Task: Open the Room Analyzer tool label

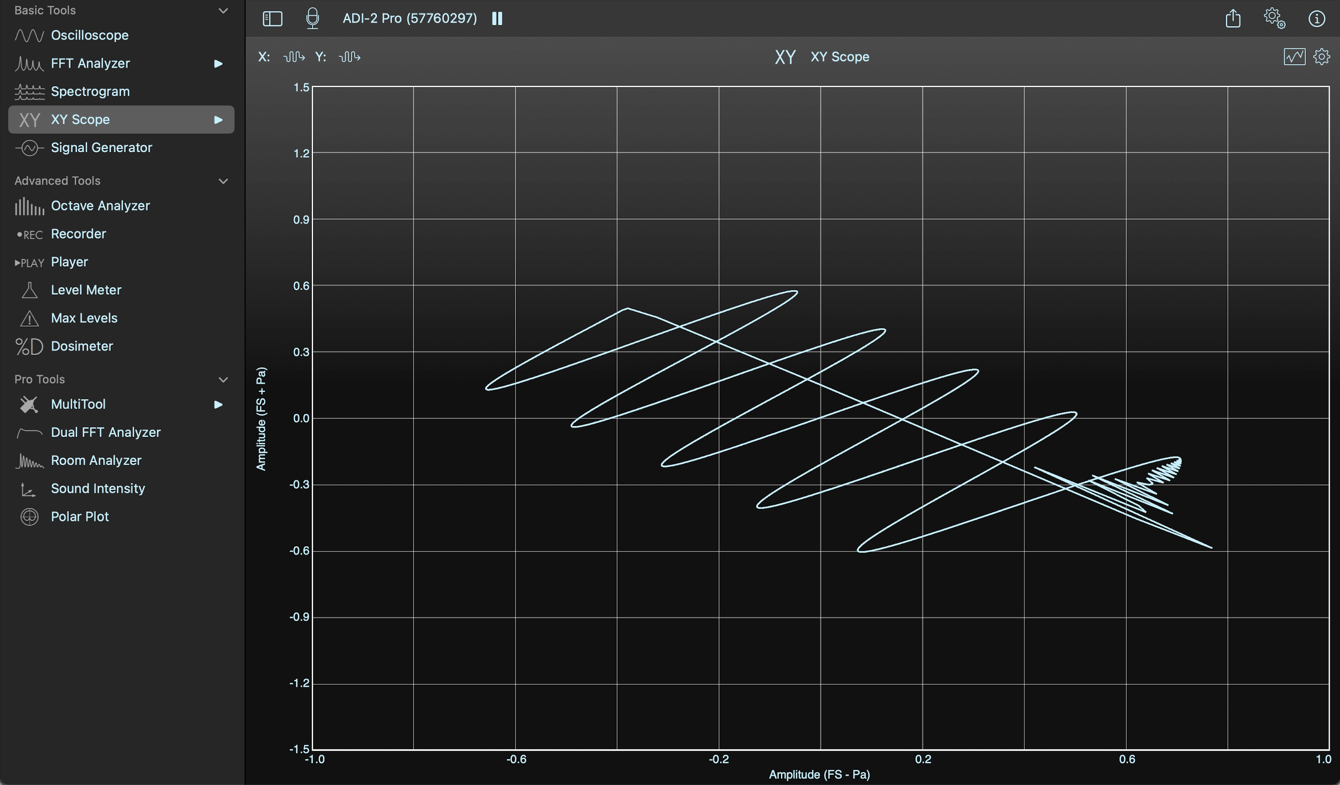Action: pyautogui.click(x=96, y=461)
